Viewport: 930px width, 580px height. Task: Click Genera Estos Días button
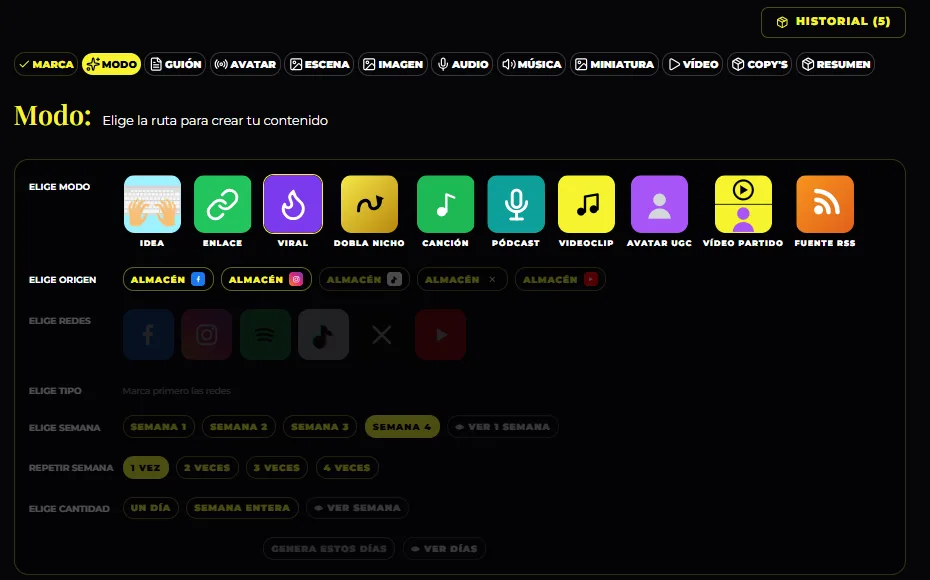point(329,549)
